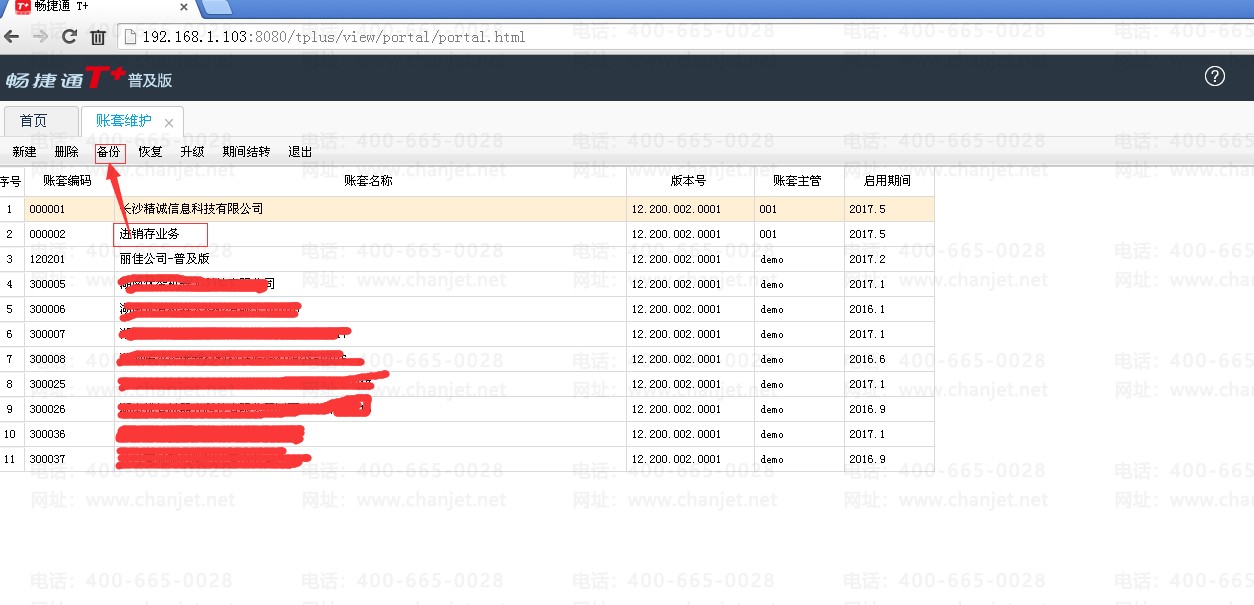Viewport: 1254px width, 605px height.
Task: Click the 畅捷通 T+ logo
Action: click(65, 78)
